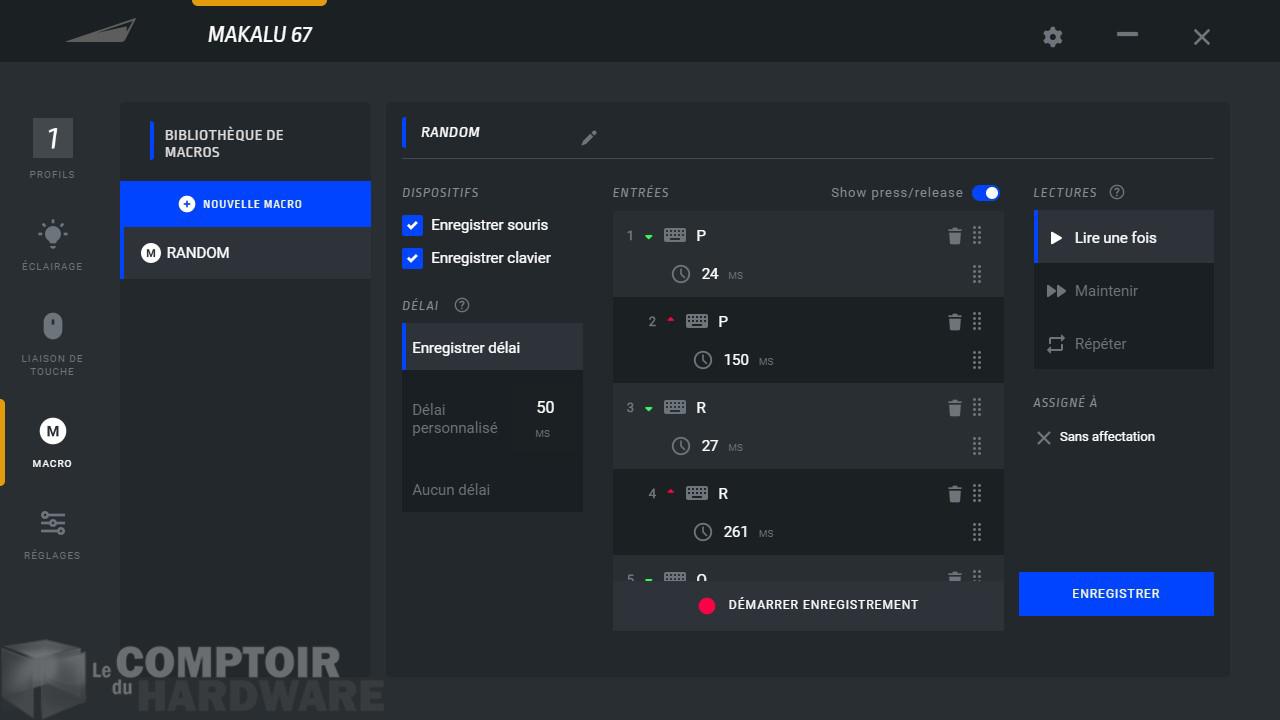Click the Lectures help question mark icon
1280x720 pixels.
coord(1117,193)
